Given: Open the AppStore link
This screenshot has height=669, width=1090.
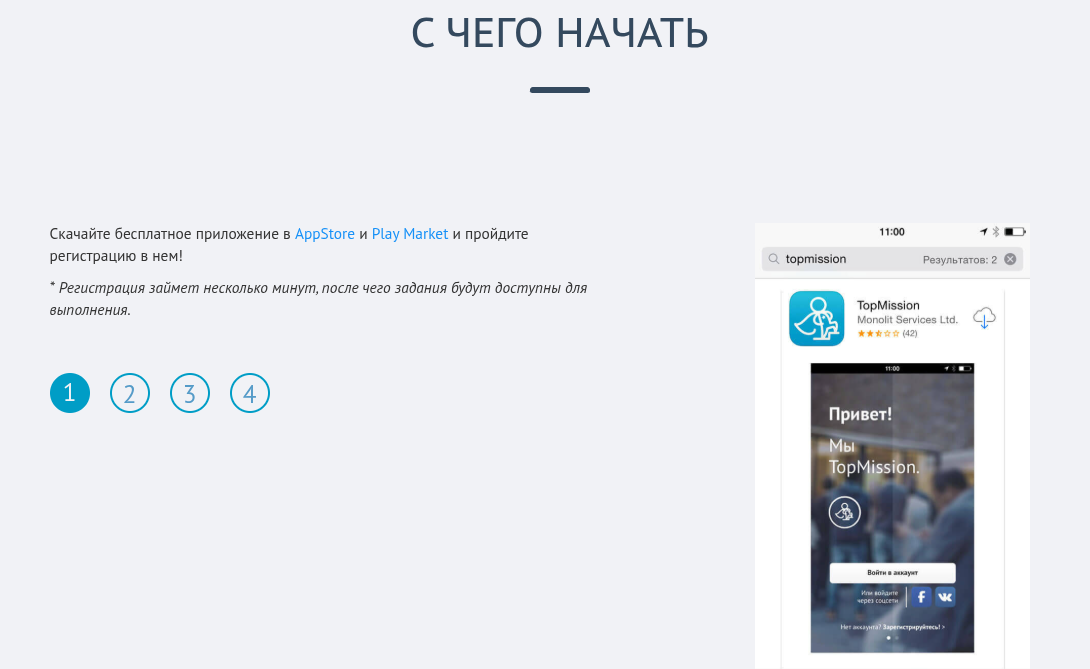Looking at the screenshot, I should (x=325, y=234).
